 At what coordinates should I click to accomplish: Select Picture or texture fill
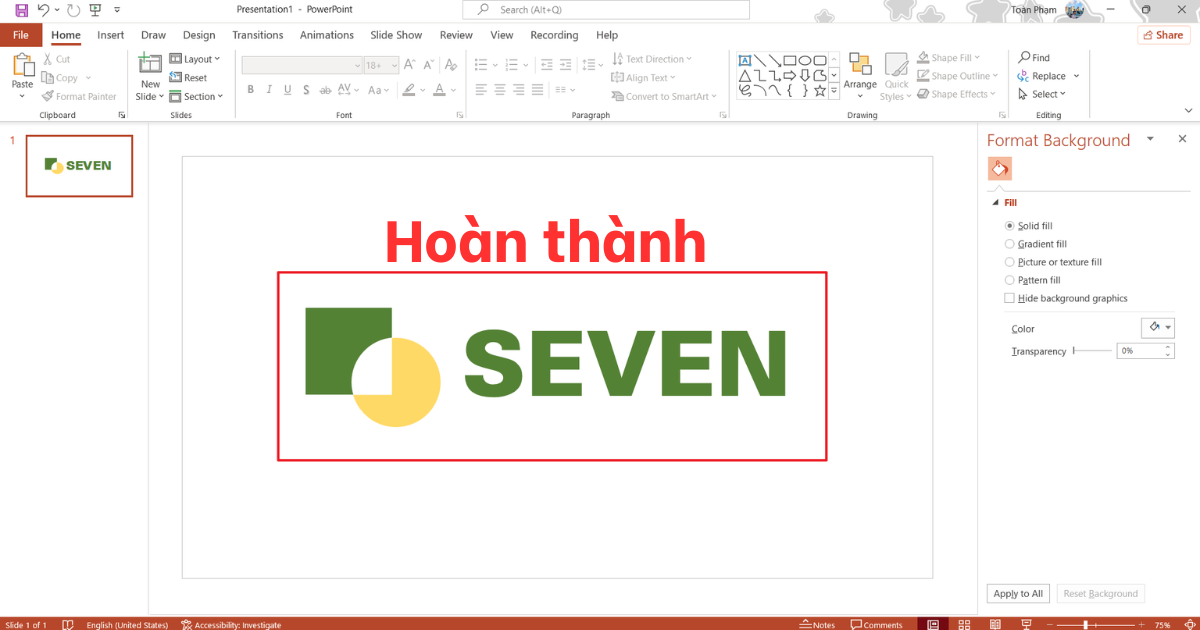[1053, 262]
